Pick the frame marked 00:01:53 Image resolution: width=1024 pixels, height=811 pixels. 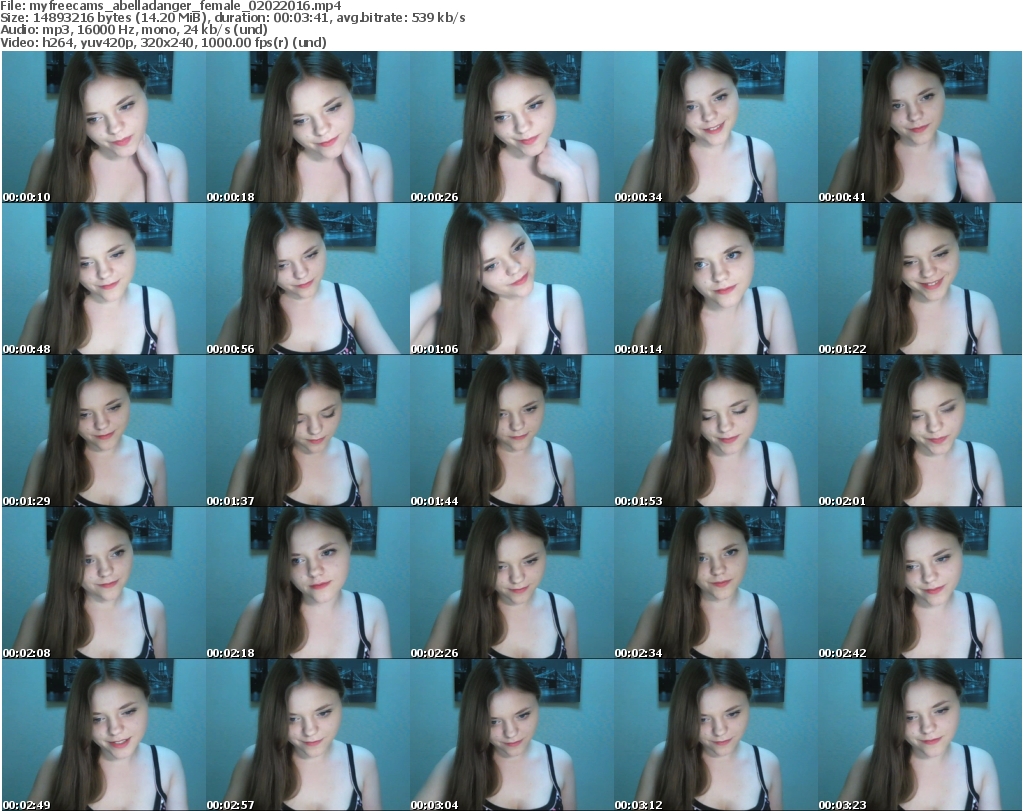pos(716,431)
